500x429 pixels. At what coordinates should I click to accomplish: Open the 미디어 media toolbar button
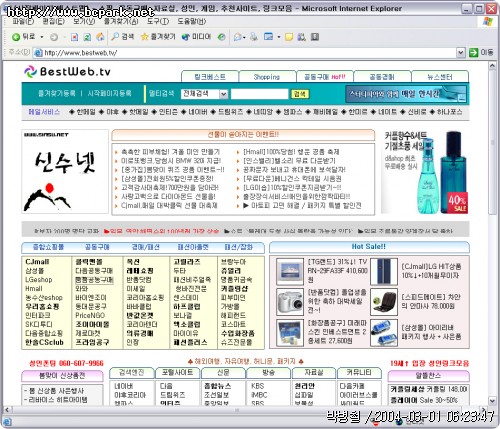pos(196,37)
